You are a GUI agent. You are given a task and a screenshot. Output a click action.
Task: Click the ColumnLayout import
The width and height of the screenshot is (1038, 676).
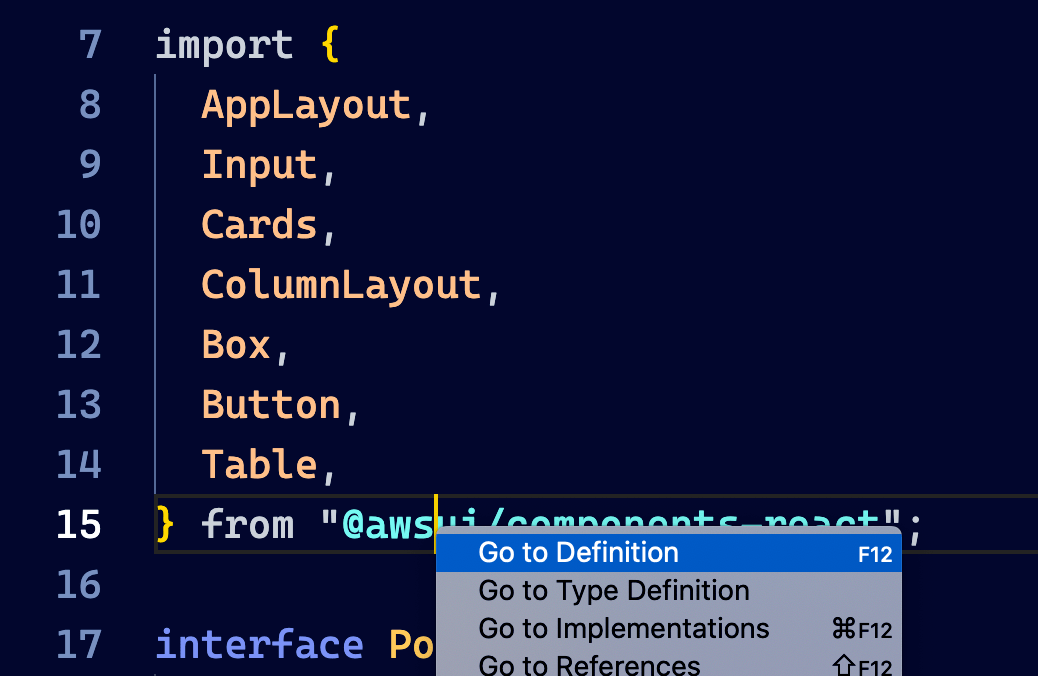[340, 284]
